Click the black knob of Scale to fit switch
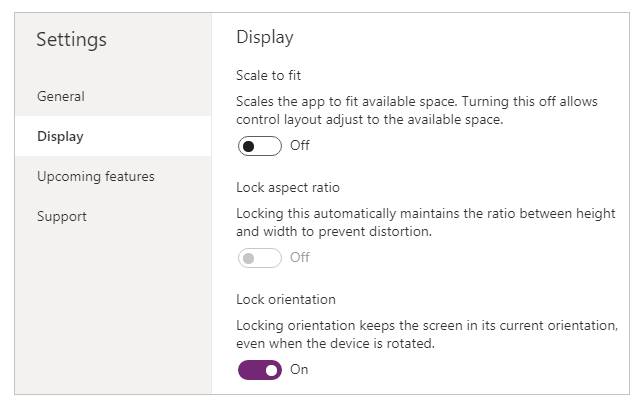 249,146
